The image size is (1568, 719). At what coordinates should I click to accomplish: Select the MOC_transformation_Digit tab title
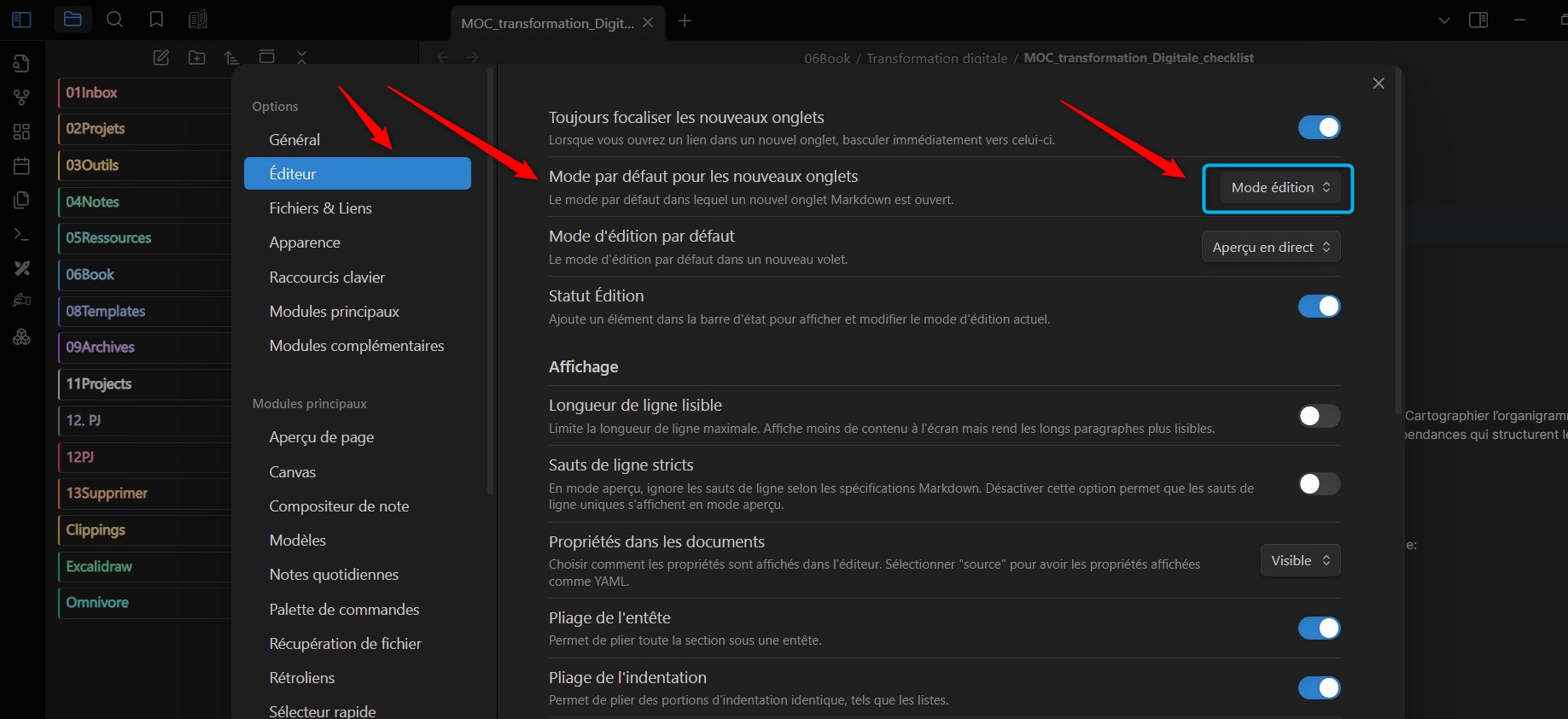pos(547,23)
